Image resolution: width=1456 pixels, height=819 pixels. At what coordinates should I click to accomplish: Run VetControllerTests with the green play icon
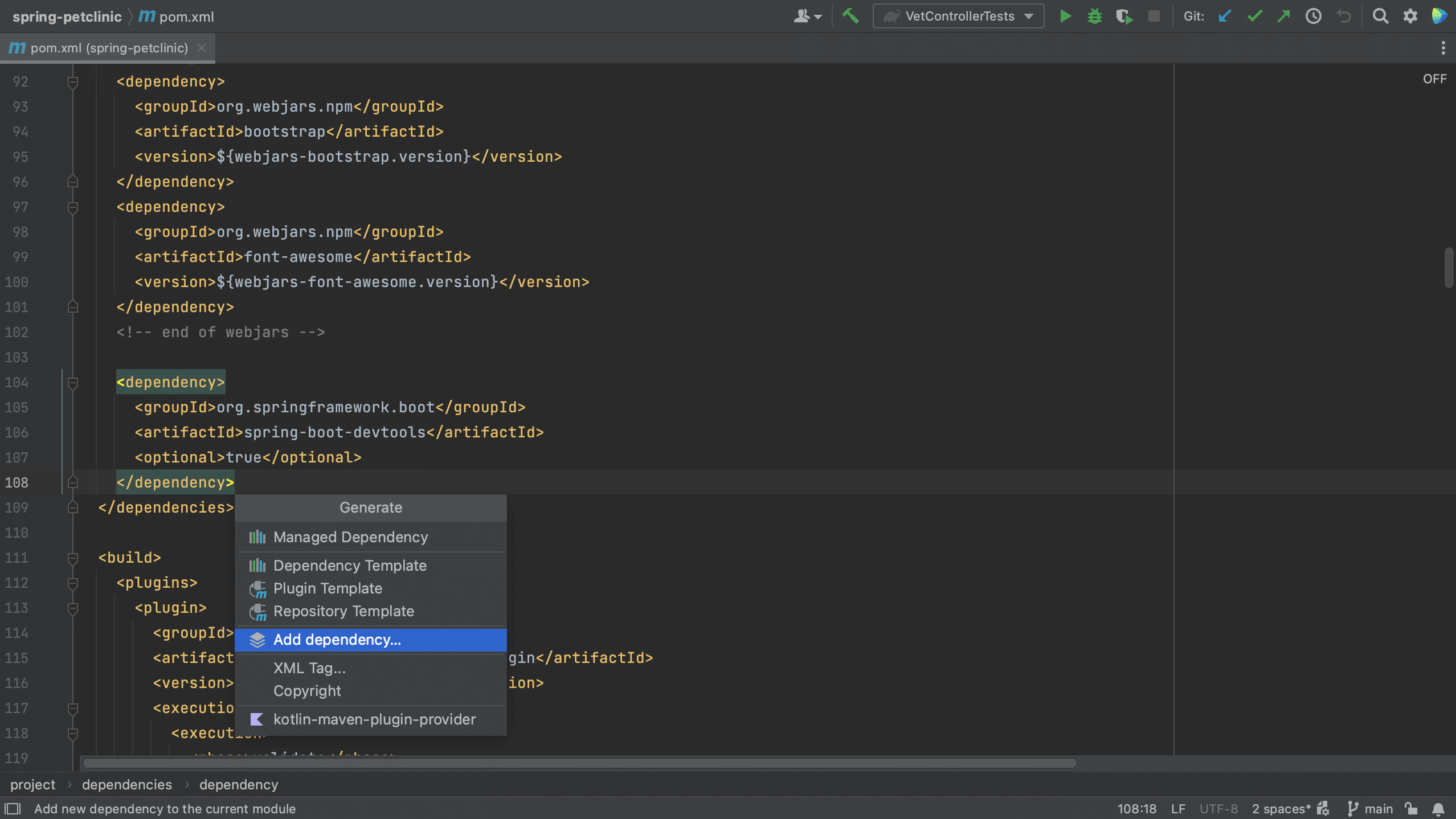(1065, 16)
